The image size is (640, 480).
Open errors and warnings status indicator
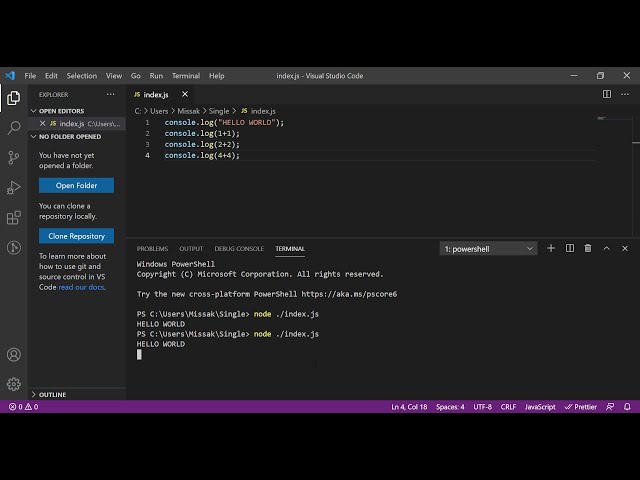coord(24,407)
